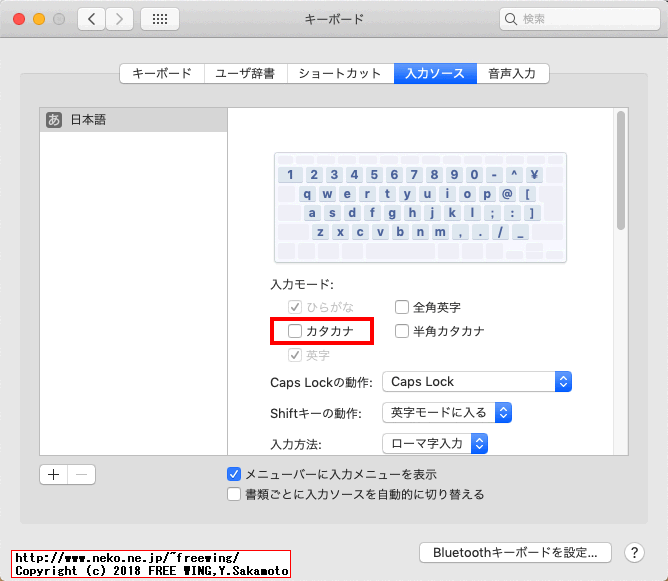Click the キーボード window title

334,19
